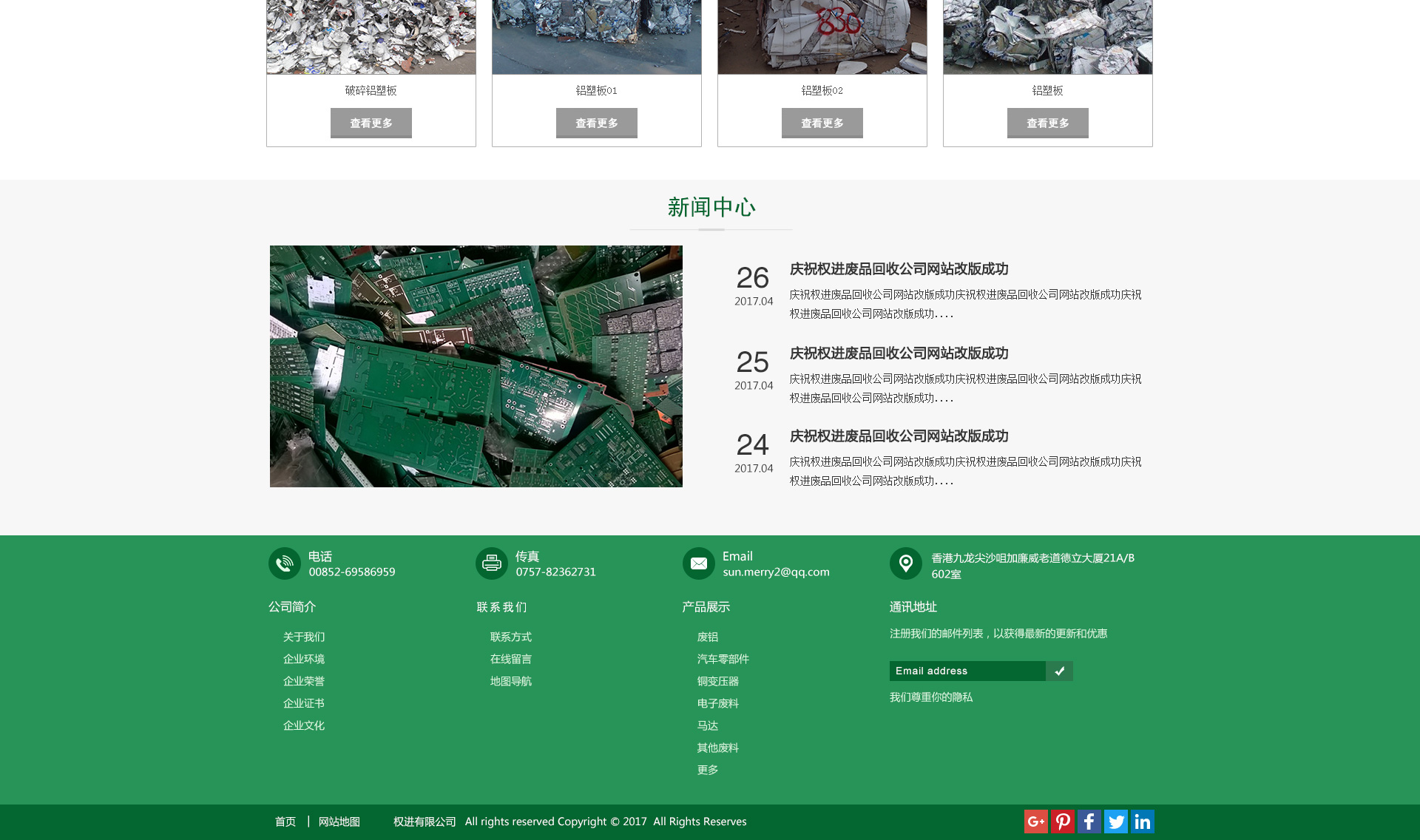This screenshot has height=840, width=1420.
Task: Click the Facebook icon in footer
Action: 1089,822
